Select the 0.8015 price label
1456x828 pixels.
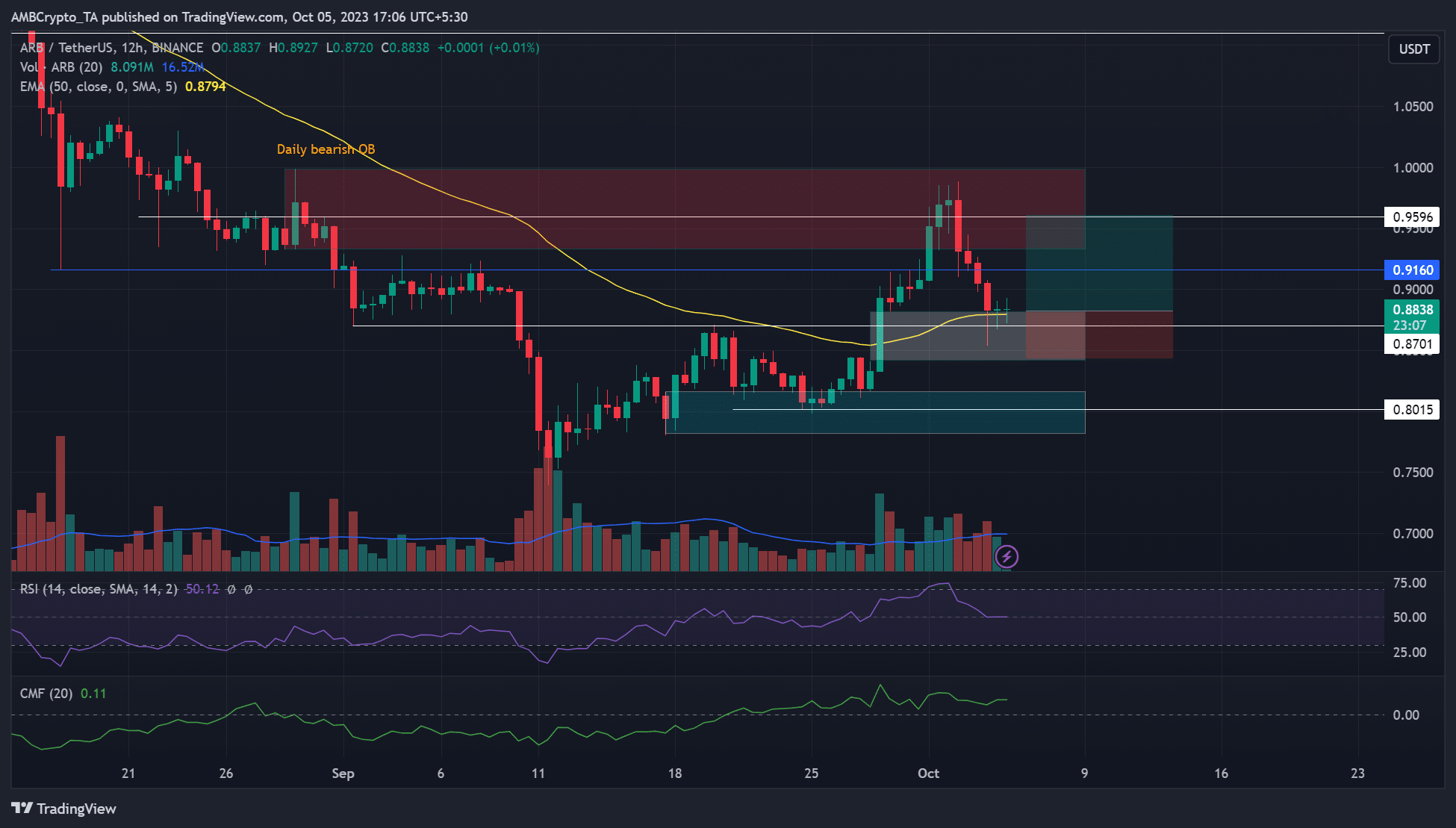tap(1412, 409)
